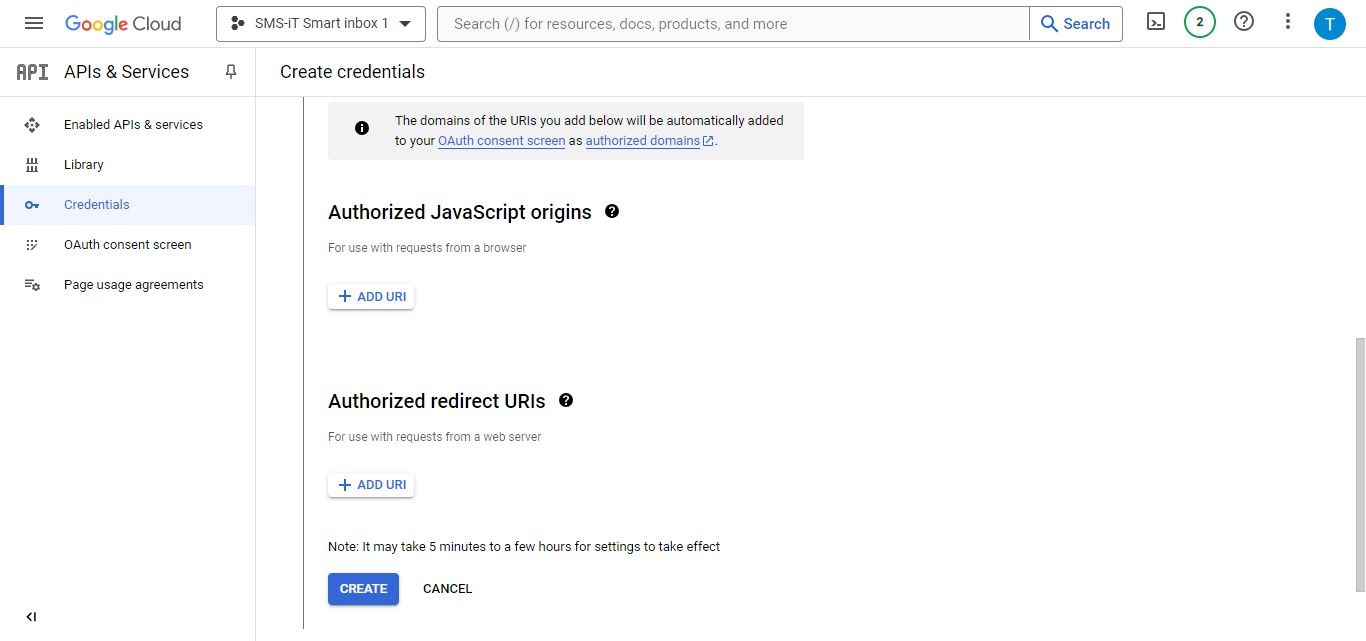Open notifications showing count of 2

1199,21
